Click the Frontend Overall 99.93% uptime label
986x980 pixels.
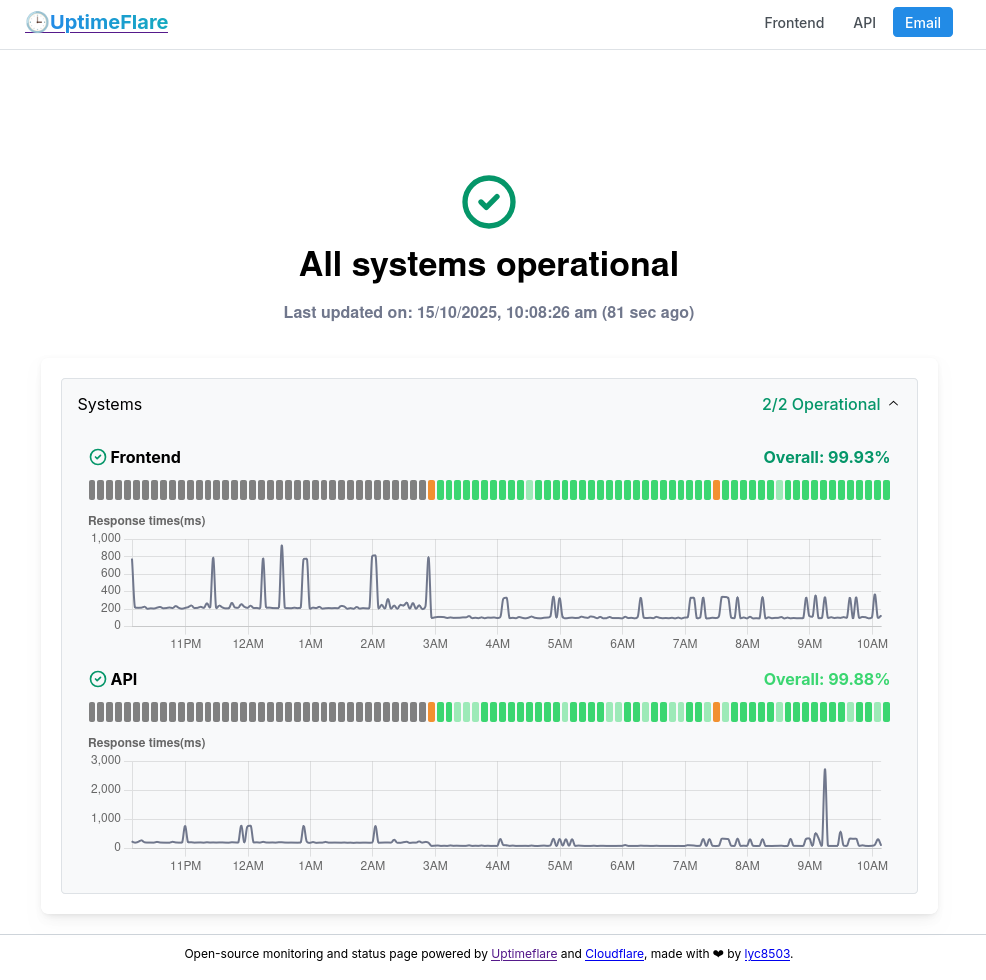pos(826,457)
